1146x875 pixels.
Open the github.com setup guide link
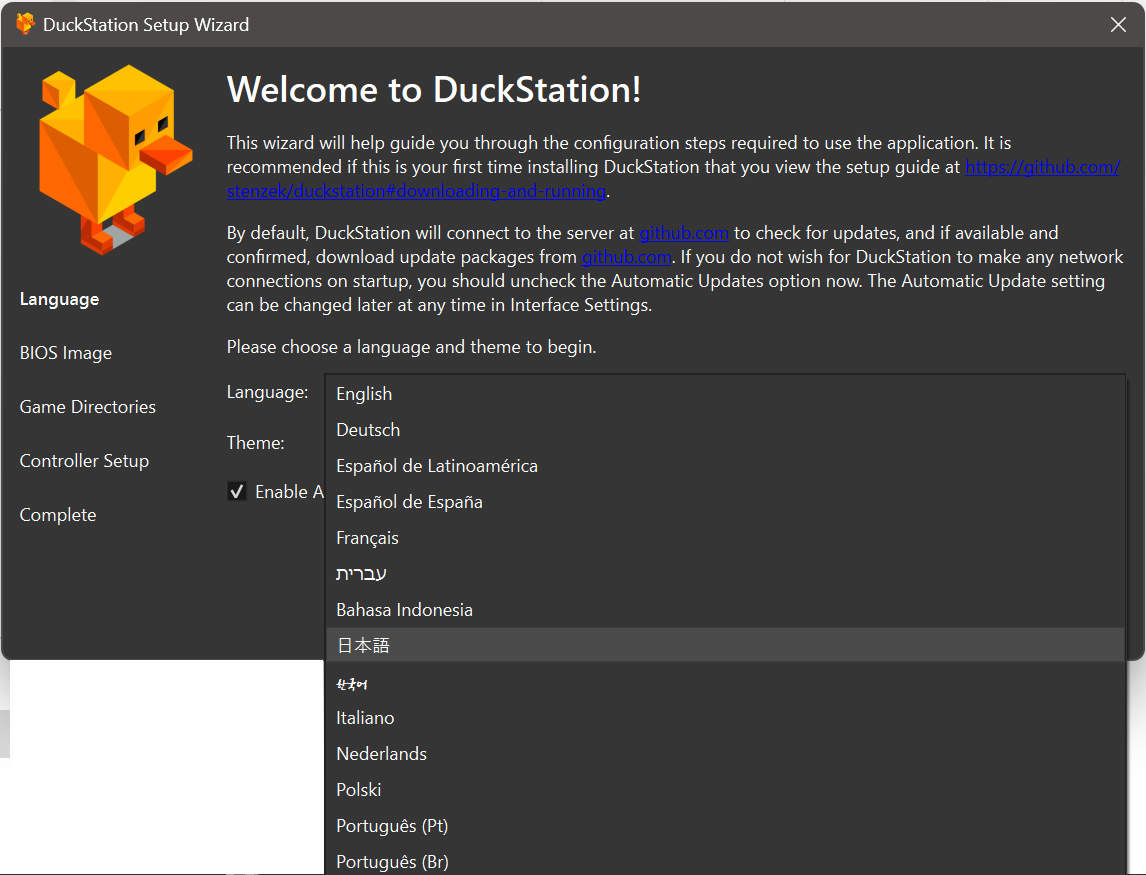[x=1042, y=167]
